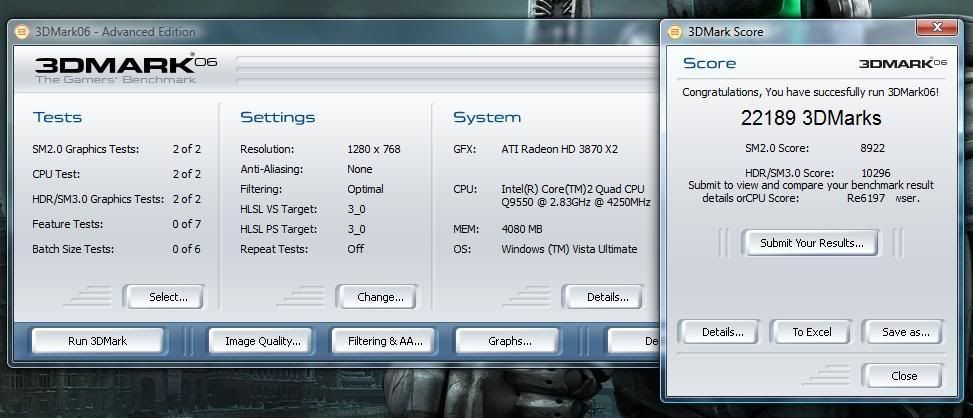This screenshot has height=418, width=973.
Task: Click GFX value ATI Radeon HD 3870 X2
Action: click(559, 149)
